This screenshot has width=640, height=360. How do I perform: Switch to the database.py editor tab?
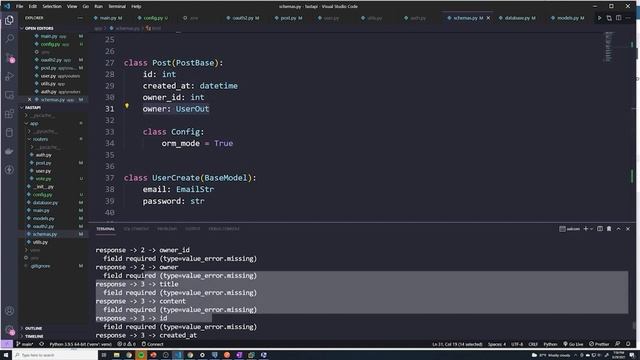[517, 18]
